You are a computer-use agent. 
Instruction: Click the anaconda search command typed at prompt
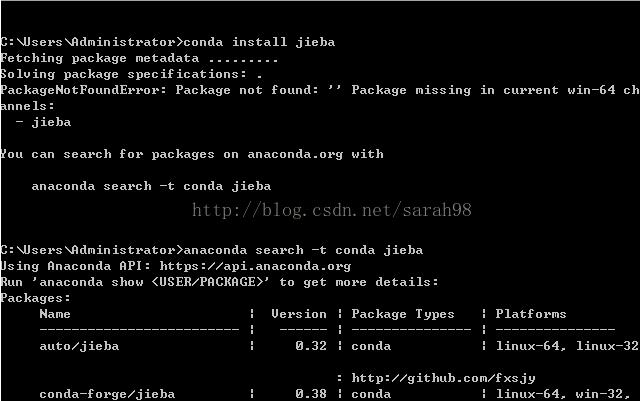303,250
